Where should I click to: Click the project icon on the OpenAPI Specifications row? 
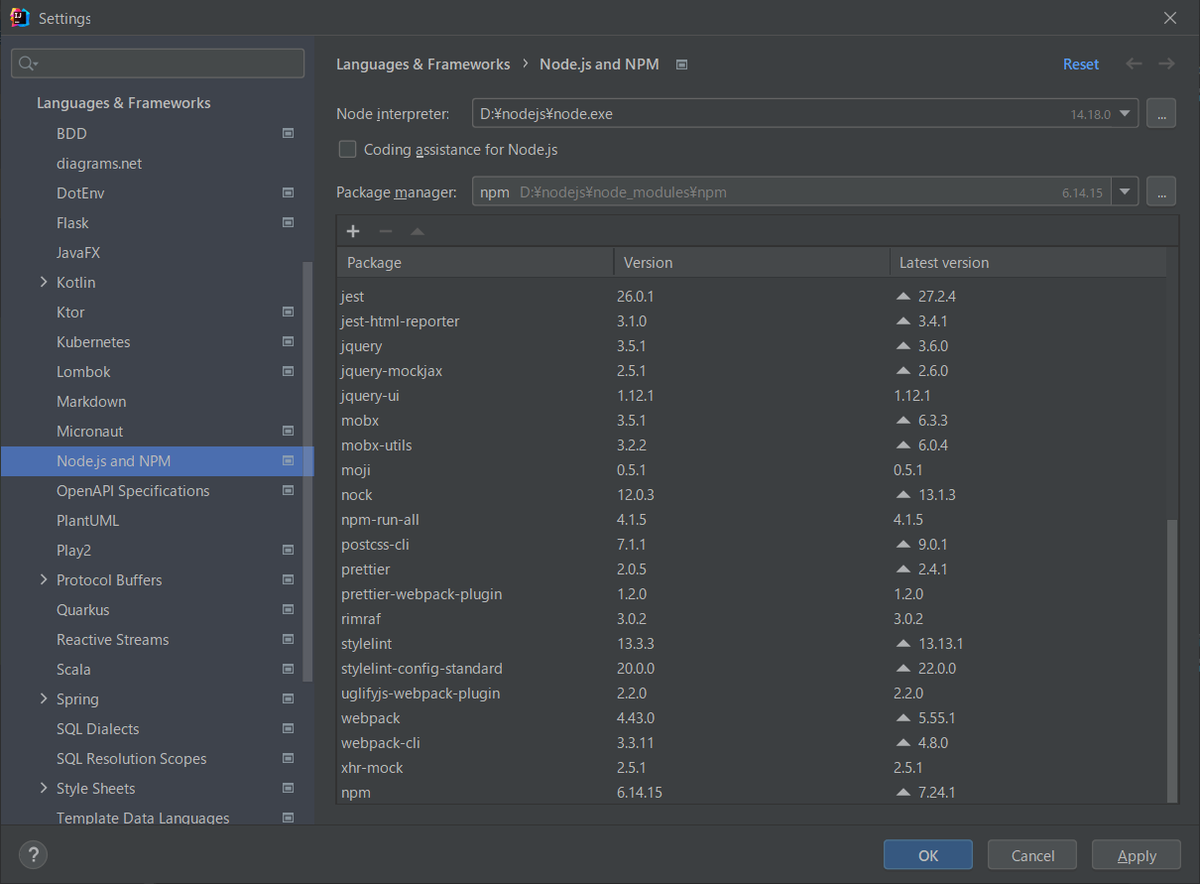[x=288, y=491]
